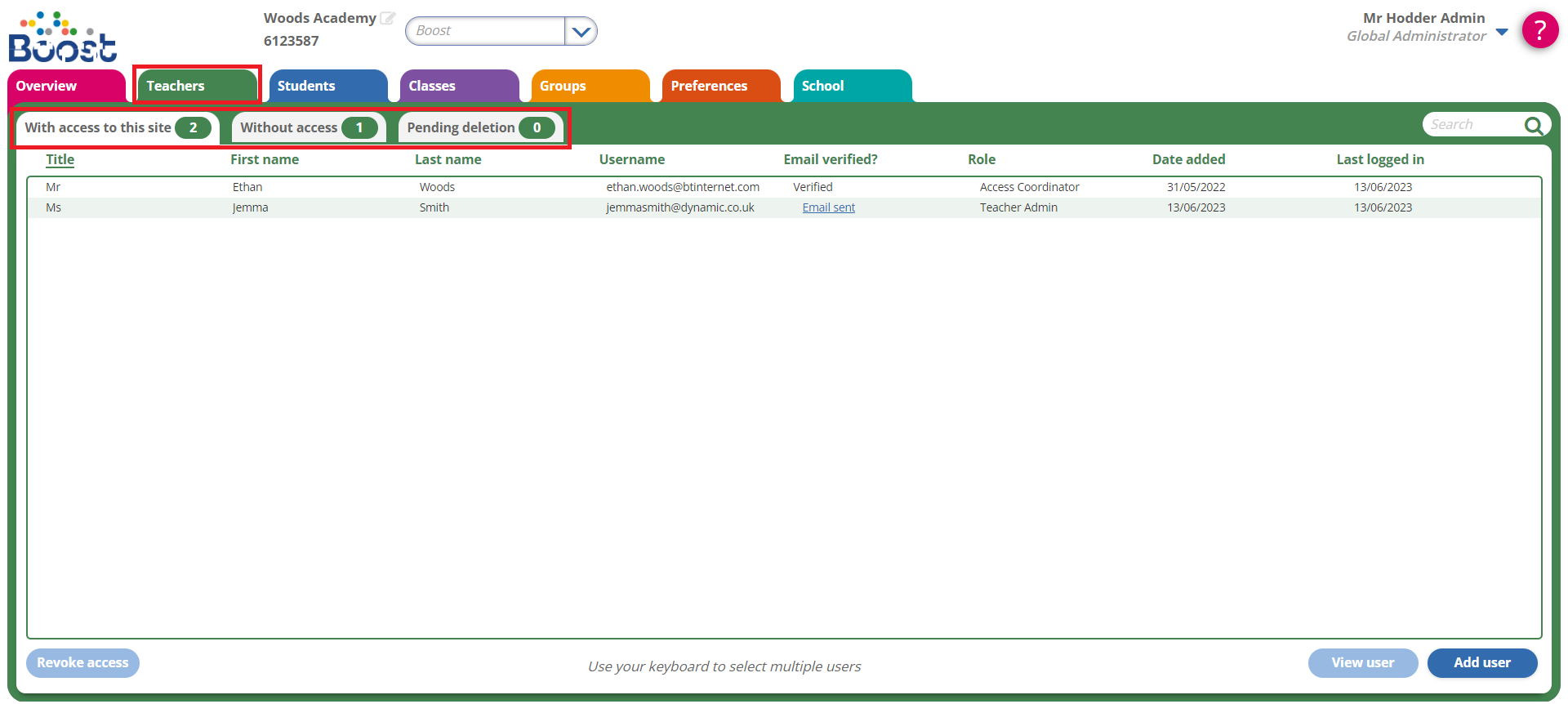Open the Mr Hodder Admin user menu arrow
Viewport: 1568px width, 704px height.
(1502, 33)
